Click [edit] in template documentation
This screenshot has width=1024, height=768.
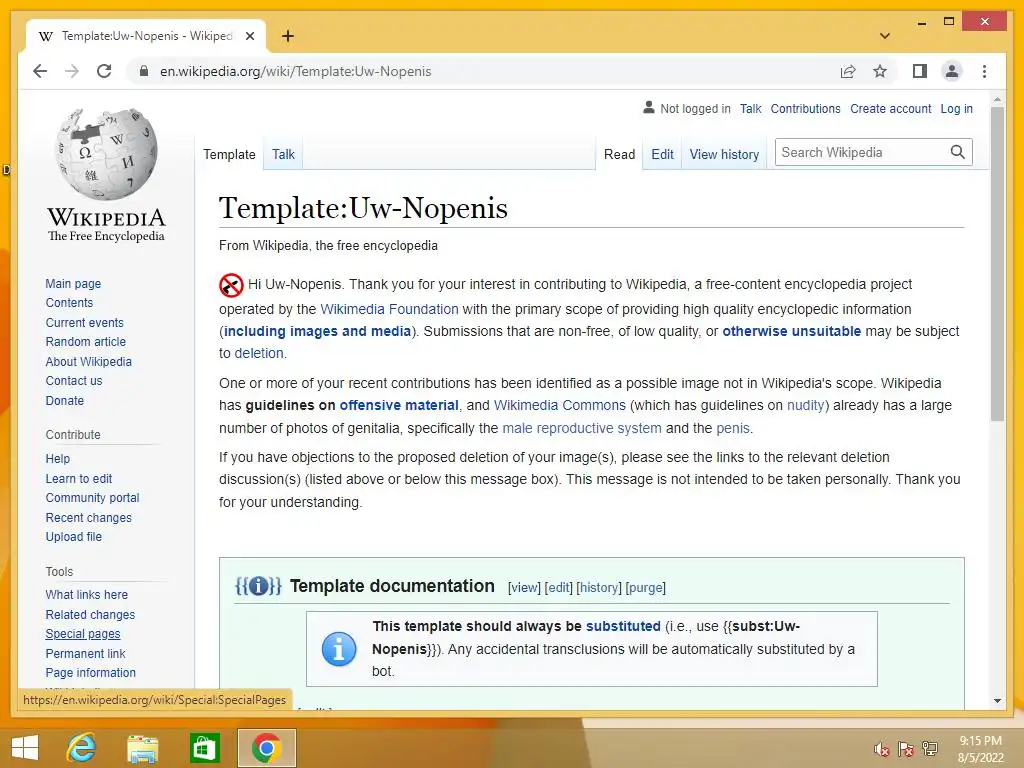tap(558, 587)
